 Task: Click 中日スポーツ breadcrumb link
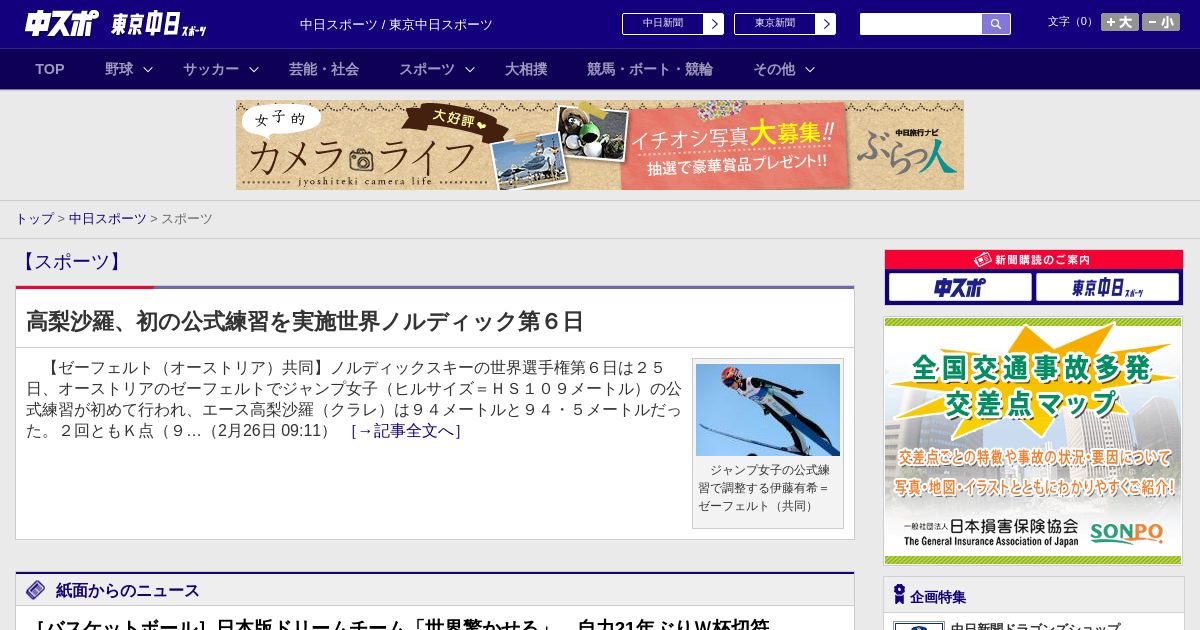107,218
